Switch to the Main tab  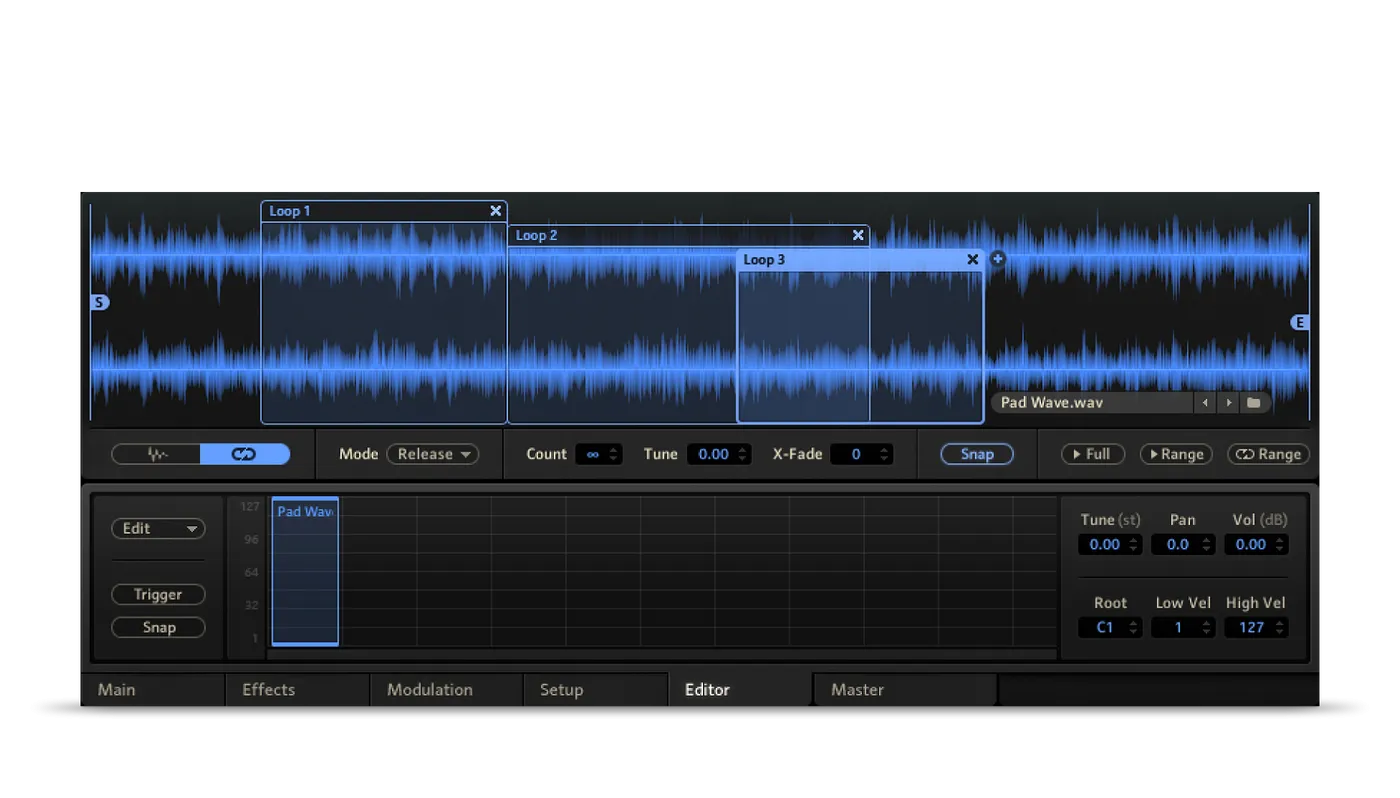(x=153, y=690)
